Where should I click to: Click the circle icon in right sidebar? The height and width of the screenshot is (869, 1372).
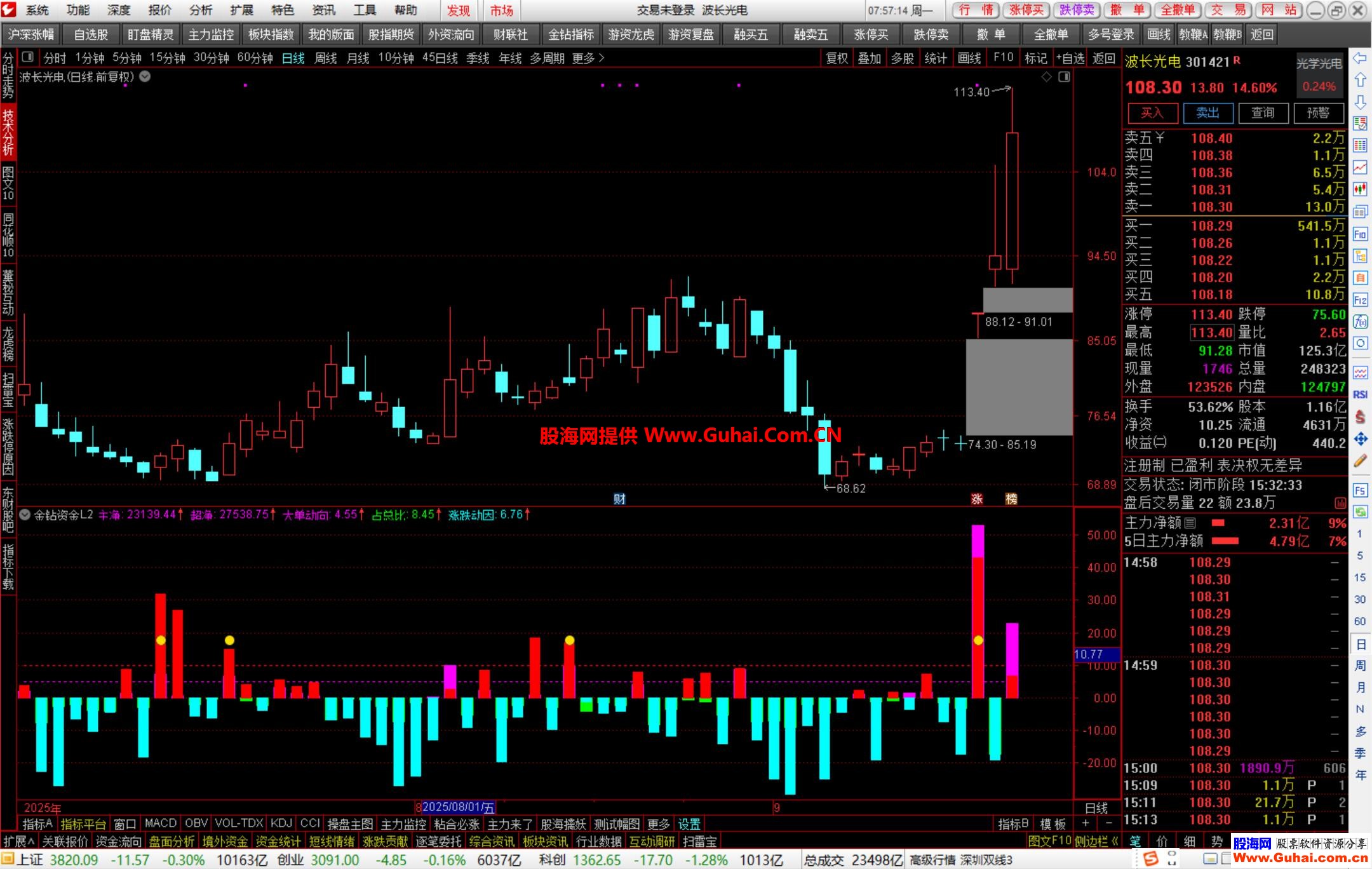pos(1360,343)
